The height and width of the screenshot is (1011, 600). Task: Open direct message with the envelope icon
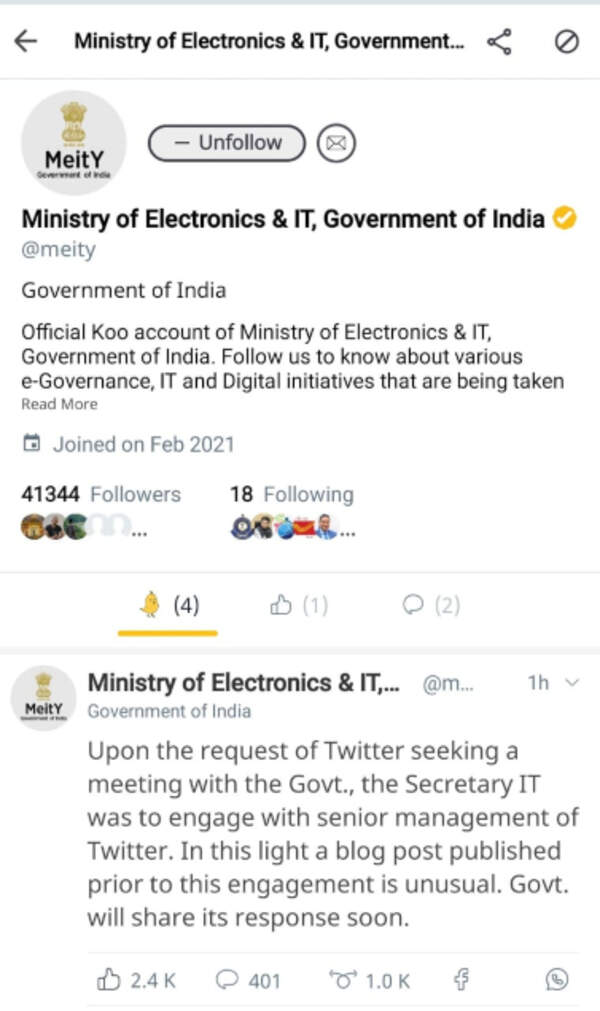(x=335, y=143)
